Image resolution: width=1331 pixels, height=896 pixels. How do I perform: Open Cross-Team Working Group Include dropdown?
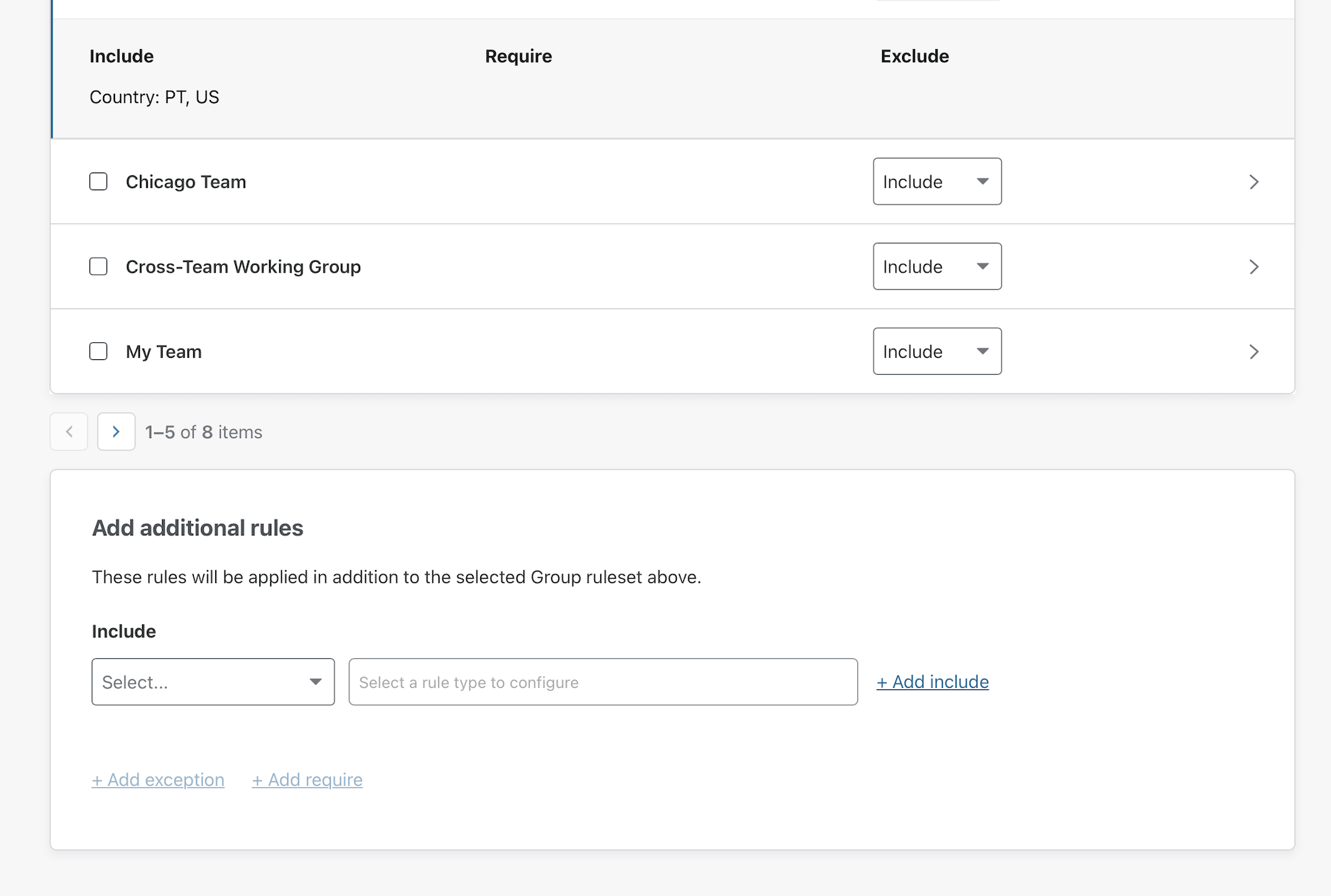[937, 267]
